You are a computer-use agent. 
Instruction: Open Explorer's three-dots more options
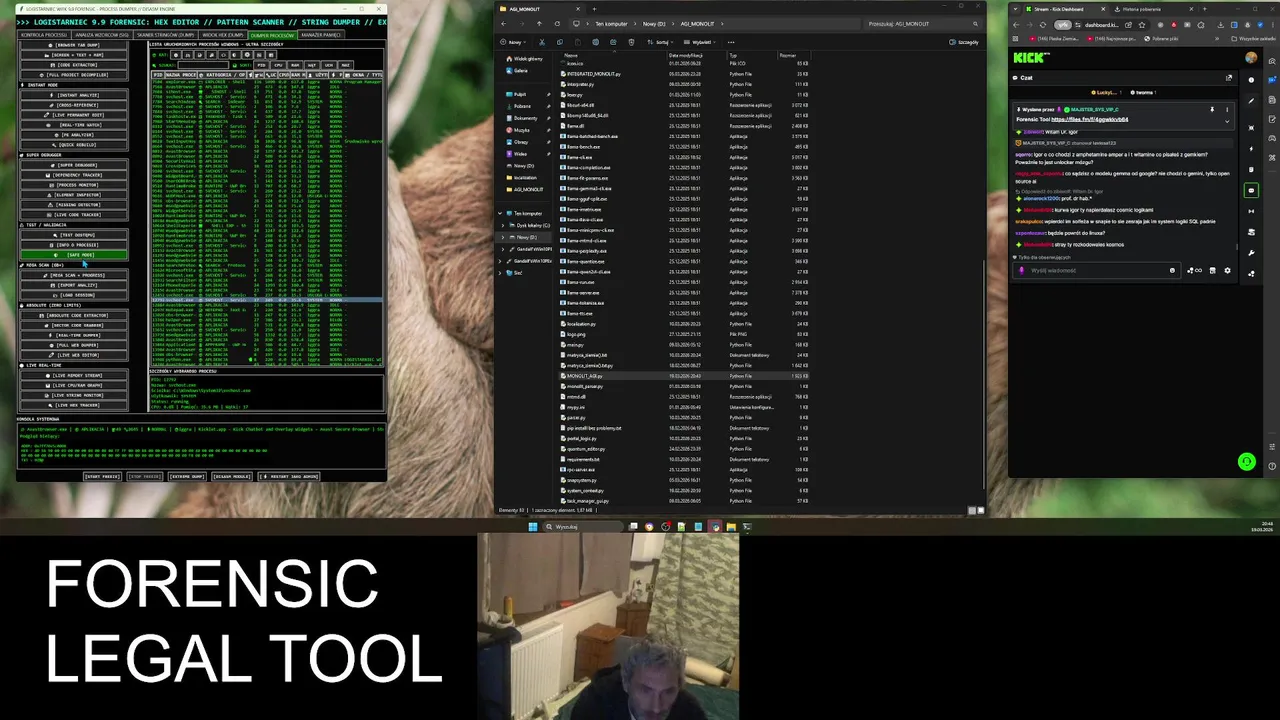tap(731, 42)
